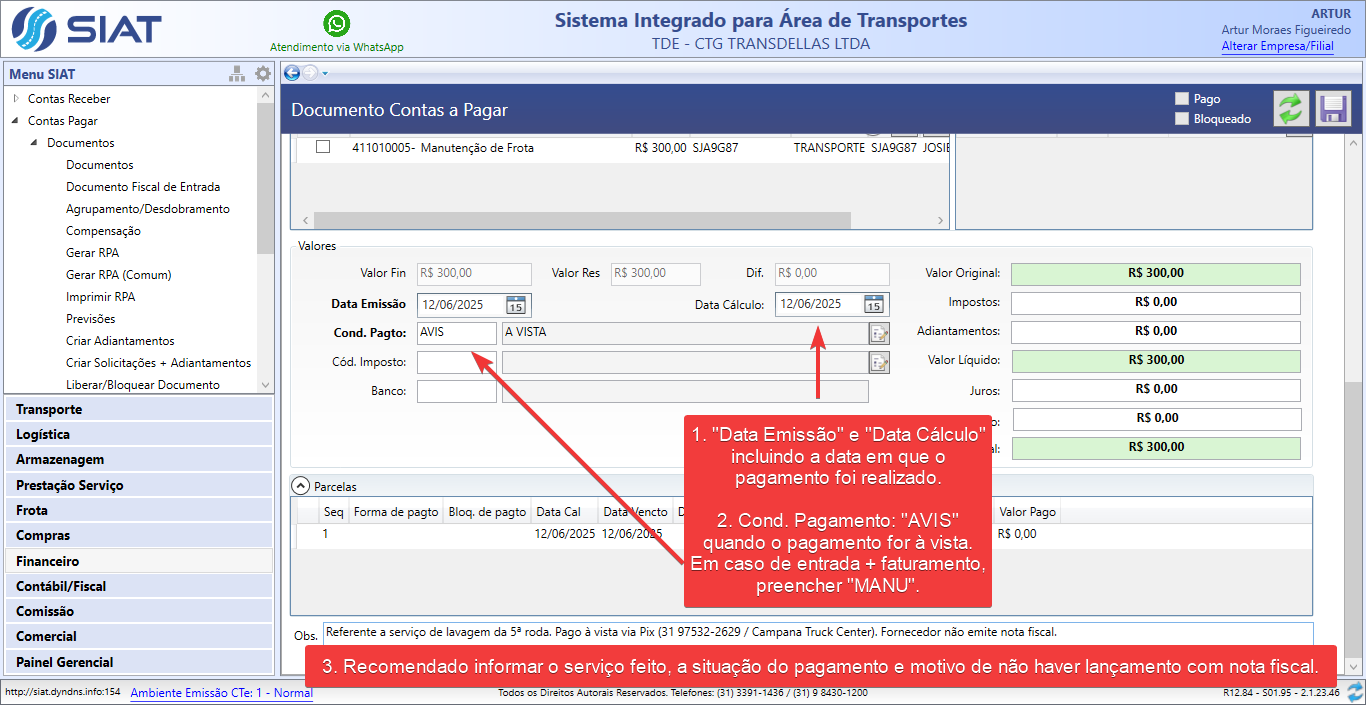Expand the Contas Receber tree node

pos(16,99)
